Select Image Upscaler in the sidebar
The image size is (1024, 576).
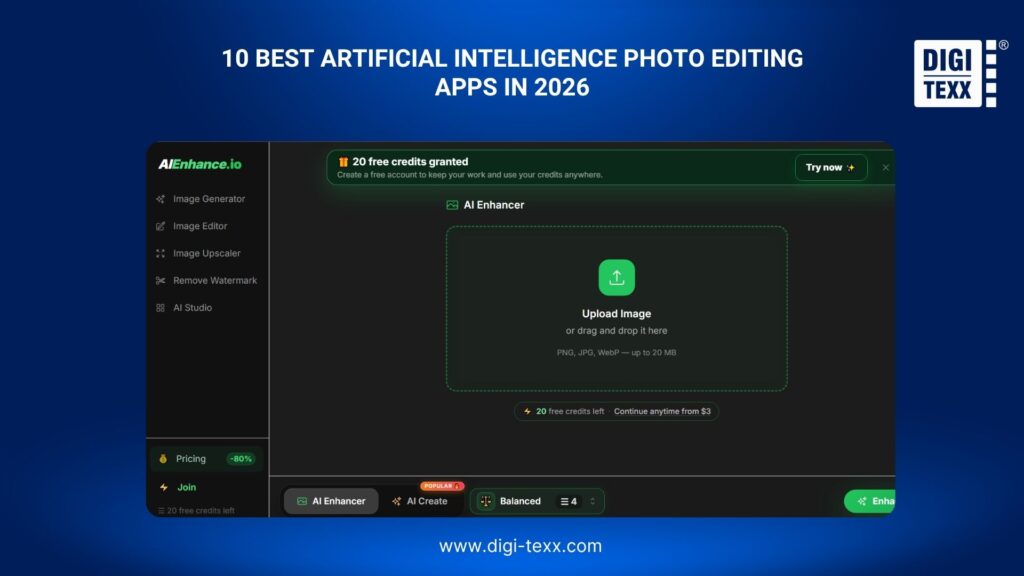206,253
